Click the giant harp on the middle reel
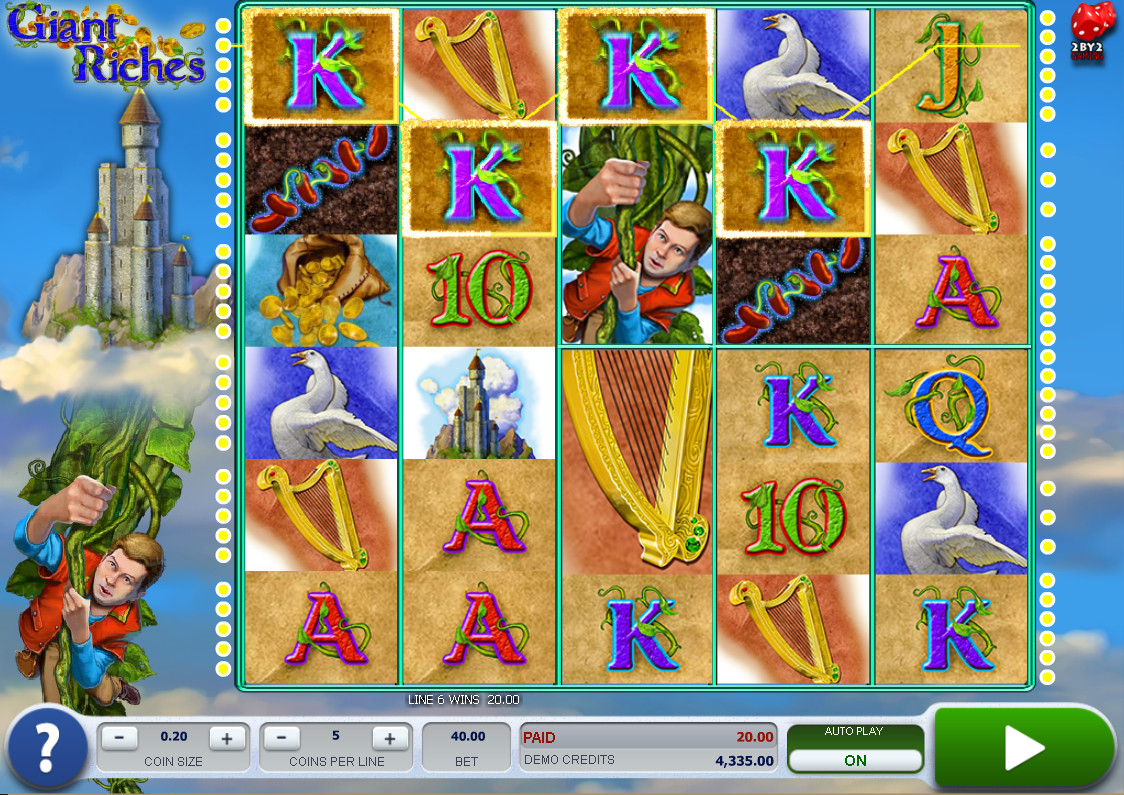1124x795 pixels. tap(637, 460)
